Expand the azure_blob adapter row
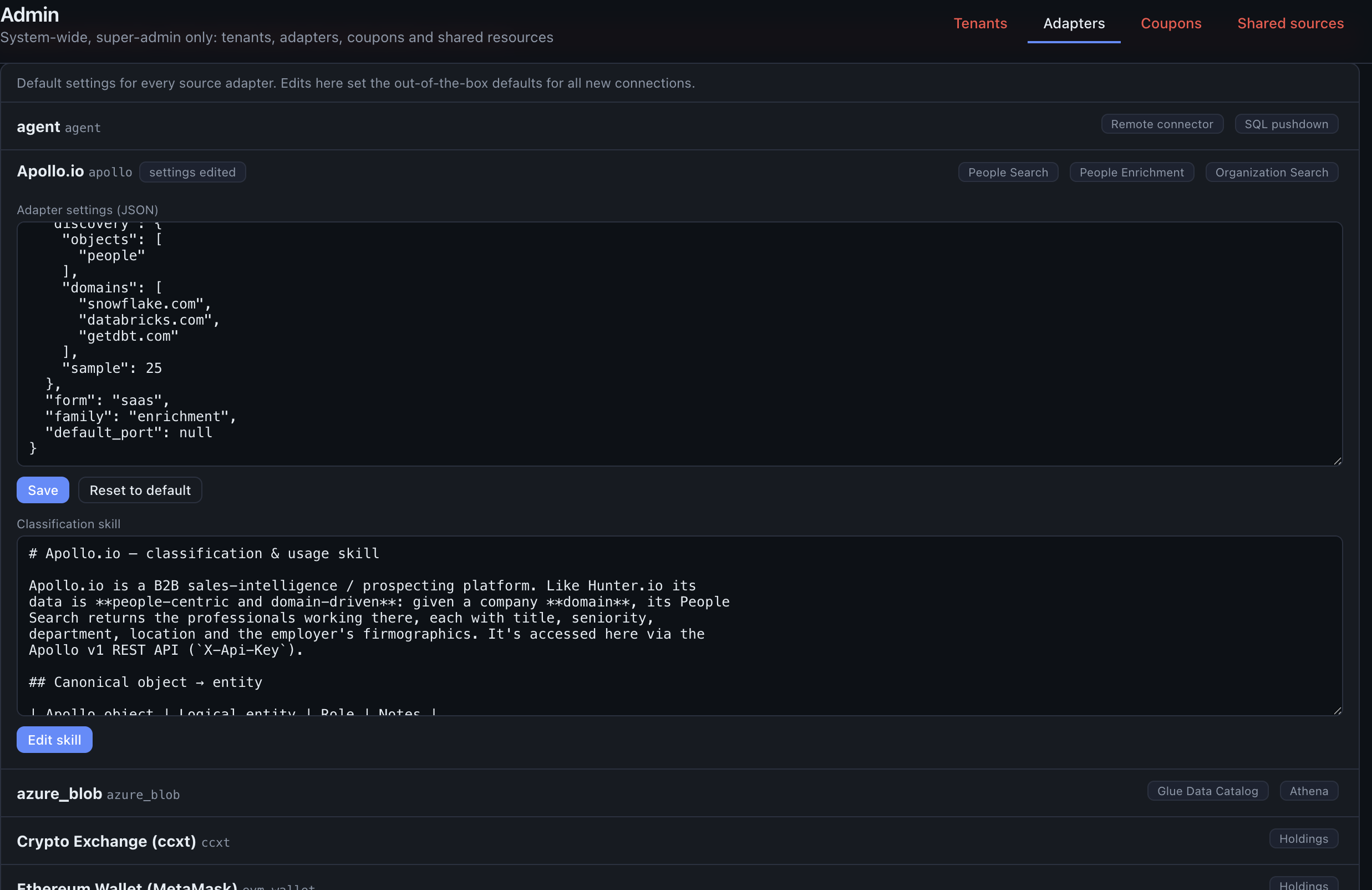 [680, 793]
